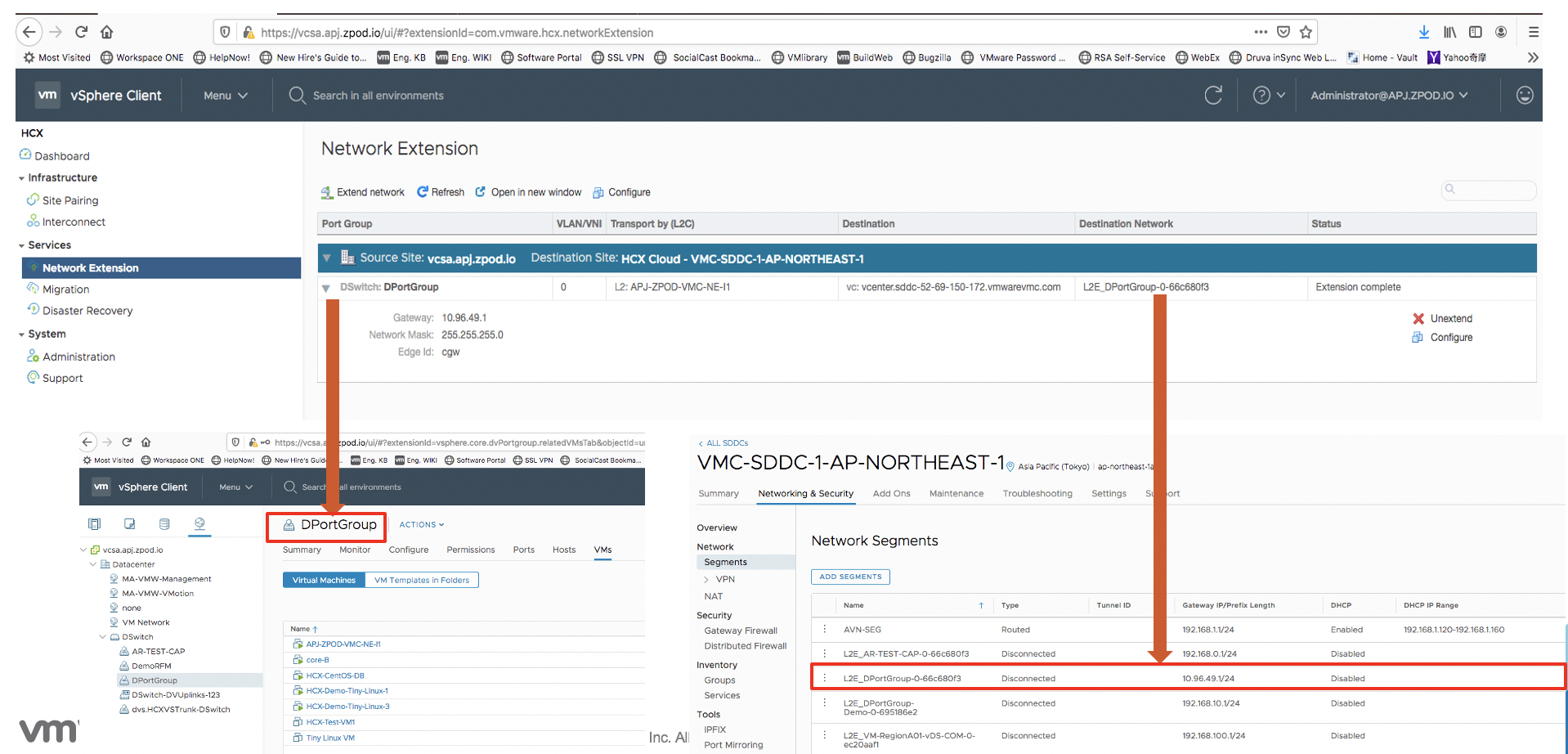Click the Port Group column header
Image resolution: width=1568 pixels, height=754 pixels.
(x=347, y=224)
